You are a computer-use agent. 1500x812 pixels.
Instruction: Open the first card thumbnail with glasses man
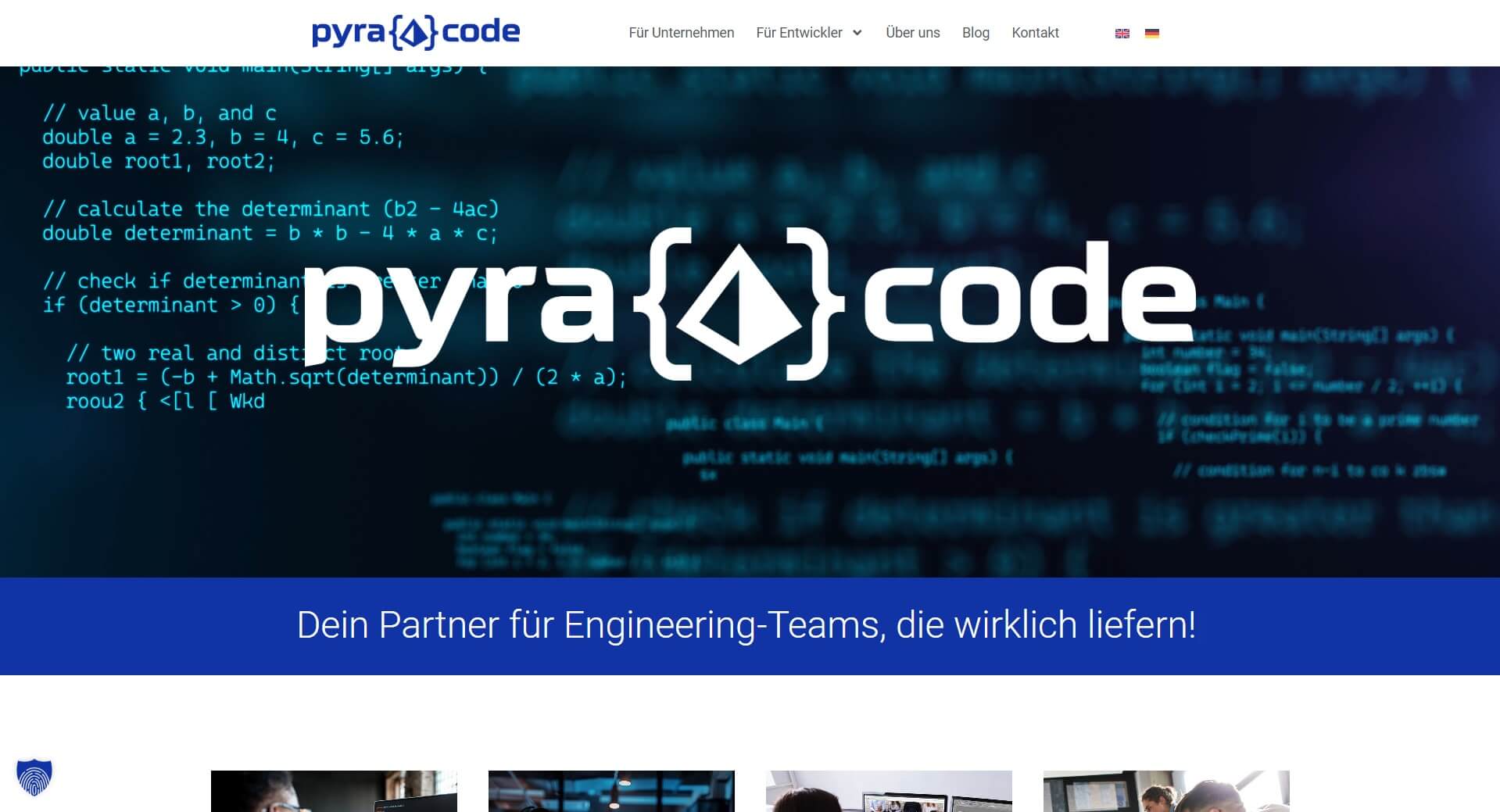tap(334, 791)
